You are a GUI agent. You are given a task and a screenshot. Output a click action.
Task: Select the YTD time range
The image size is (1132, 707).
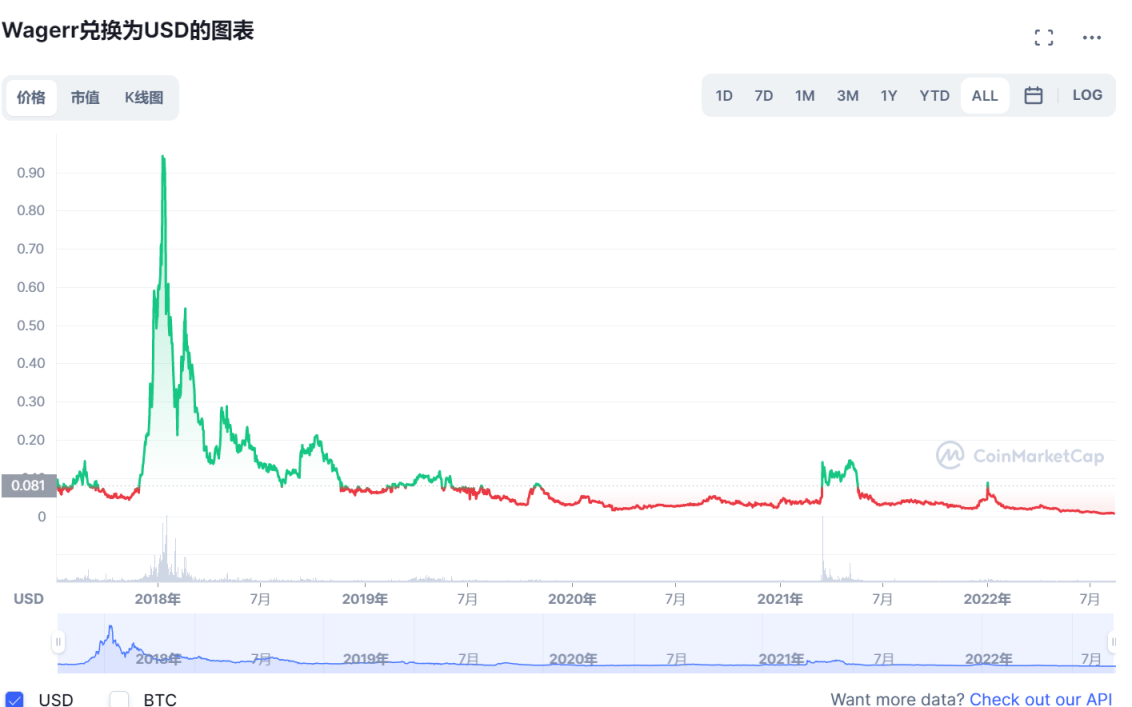tap(934, 95)
